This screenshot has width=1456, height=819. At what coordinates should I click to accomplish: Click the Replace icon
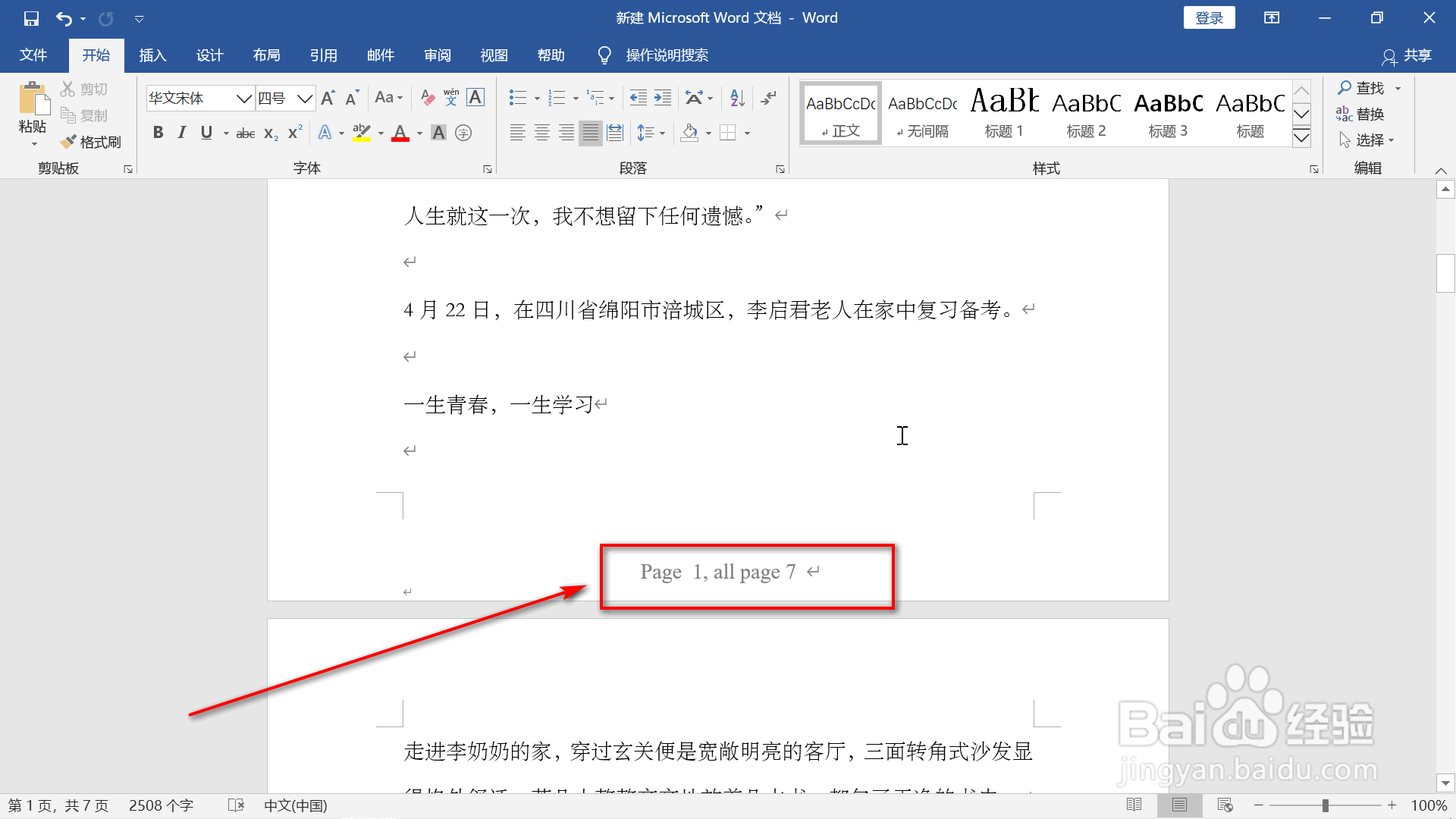(1345, 114)
